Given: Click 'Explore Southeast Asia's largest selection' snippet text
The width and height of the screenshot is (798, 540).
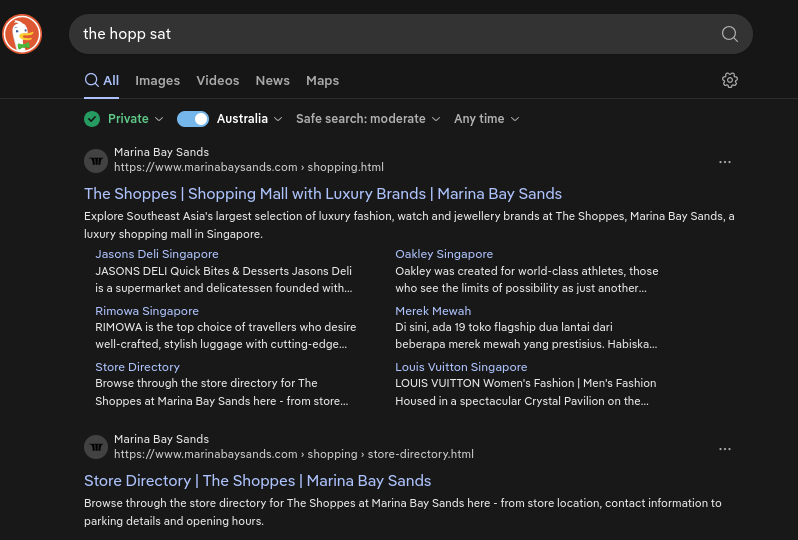Looking at the screenshot, I should tap(409, 225).
